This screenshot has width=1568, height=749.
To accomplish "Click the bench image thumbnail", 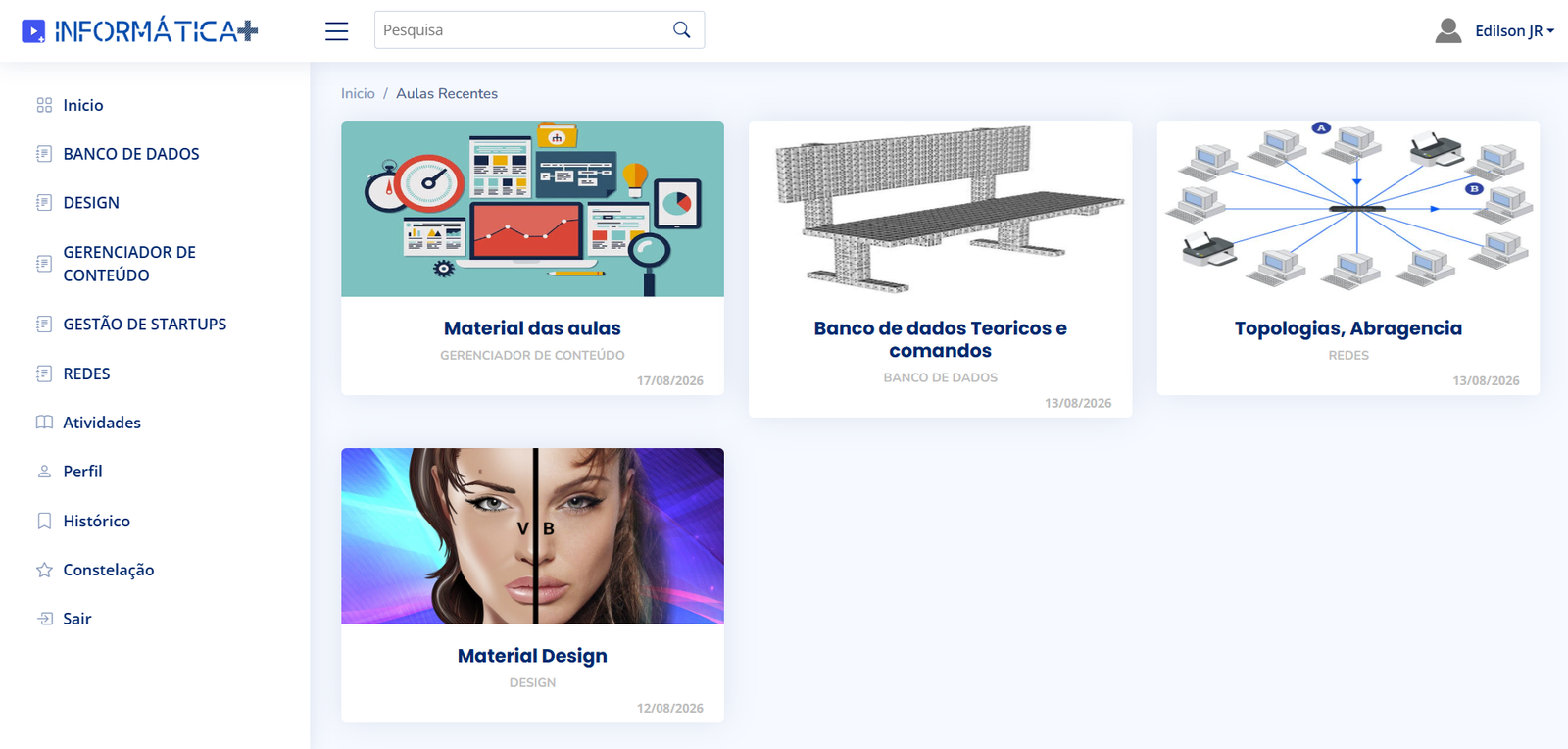I will (940, 209).
